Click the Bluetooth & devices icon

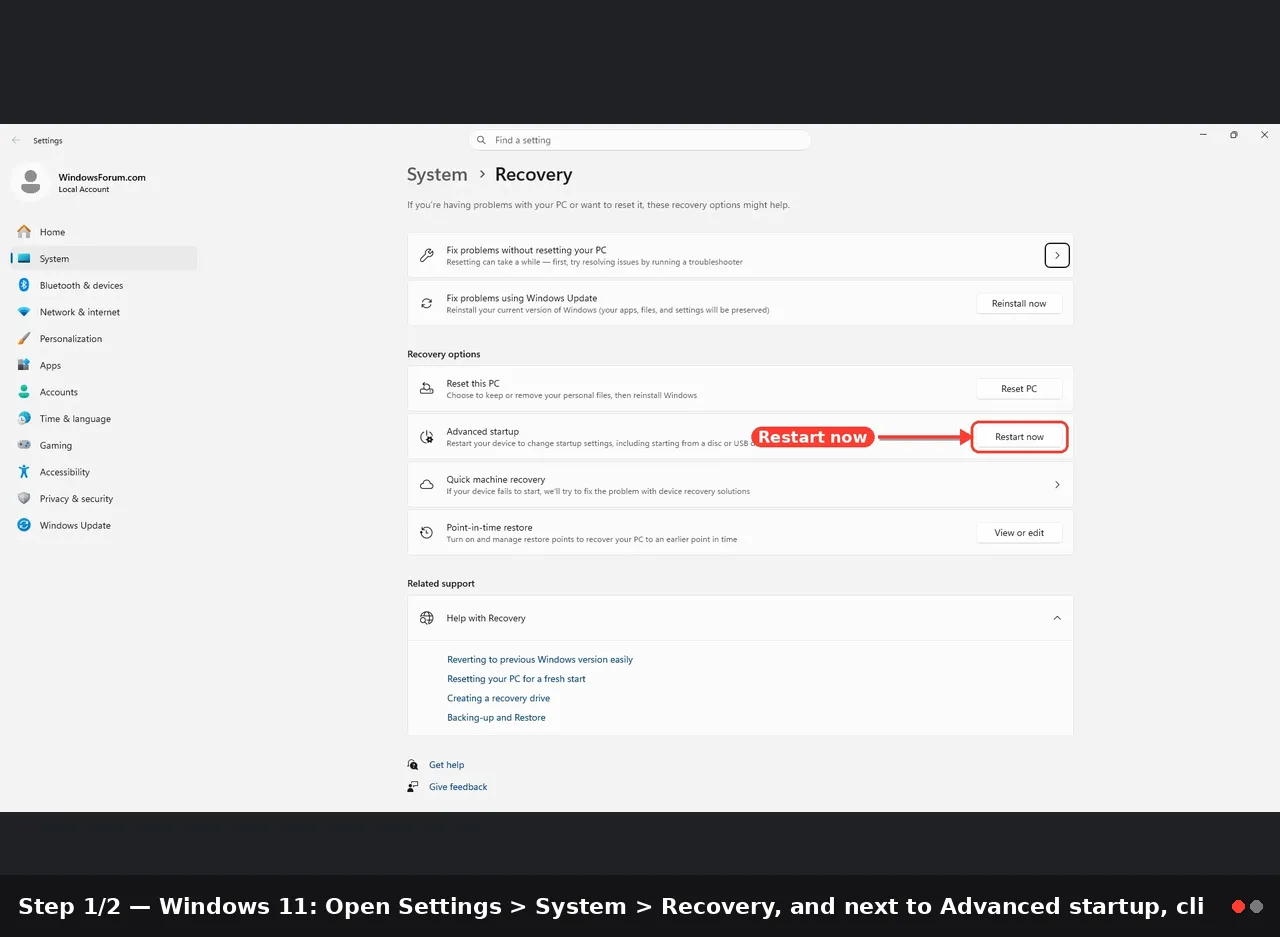pos(24,285)
